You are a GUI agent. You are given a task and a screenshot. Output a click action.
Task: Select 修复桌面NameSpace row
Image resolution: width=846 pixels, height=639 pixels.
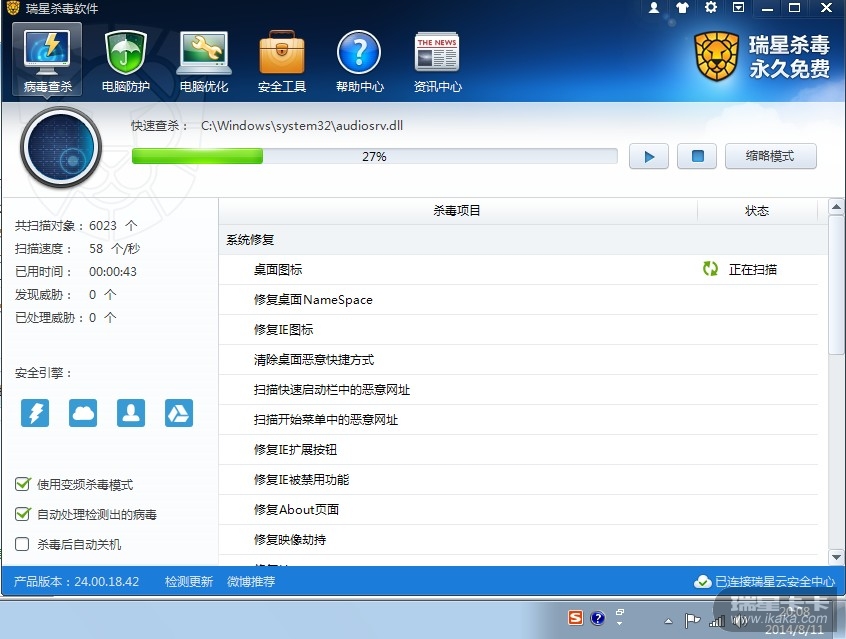(518, 300)
